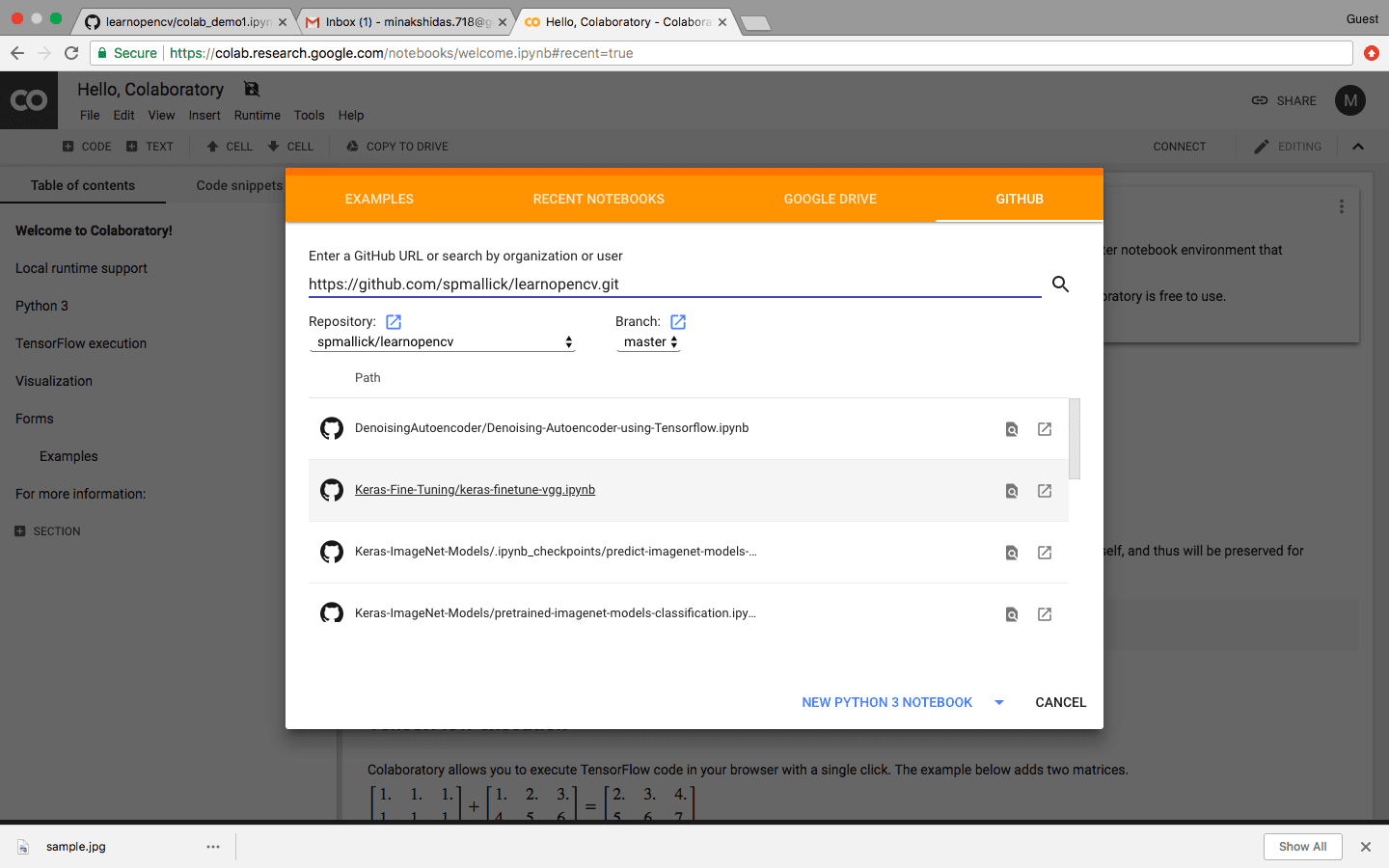Viewport: 1389px width, 868px height.
Task: Open DenoisingAutoencoder notebook in new tab icon
Action: tap(1045, 429)
